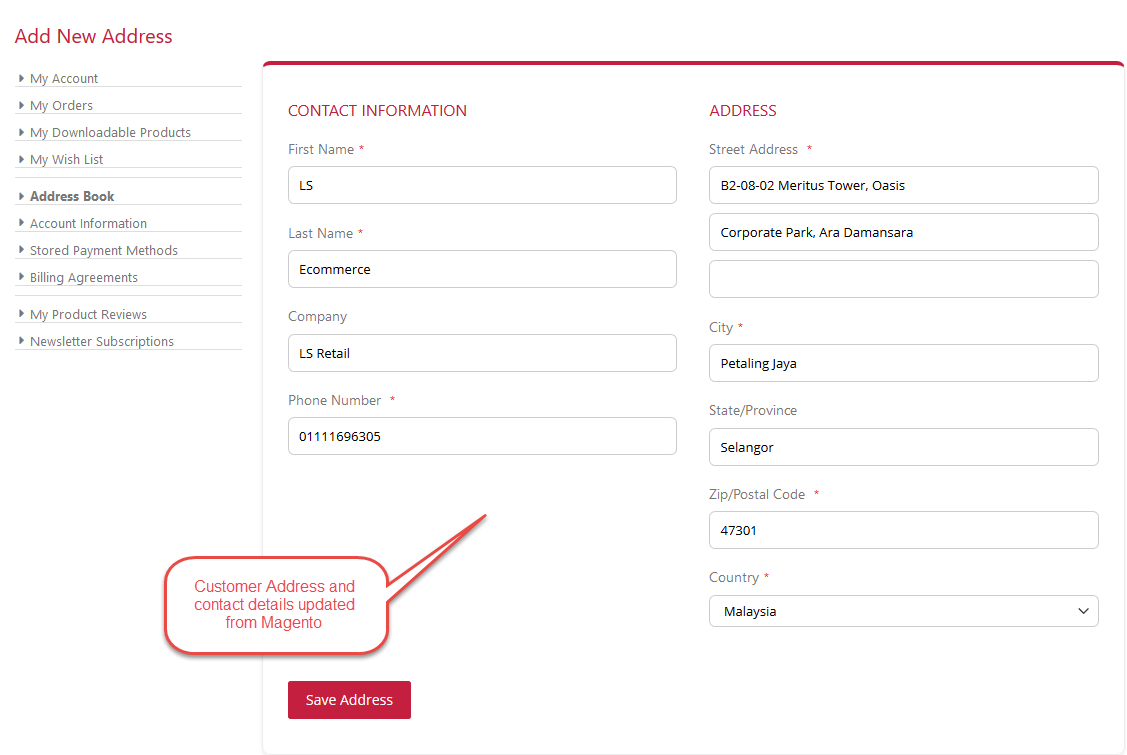The height and width of the screenshot is (755, 1127).
Task: Open My Wish List link
Action: 66,160
